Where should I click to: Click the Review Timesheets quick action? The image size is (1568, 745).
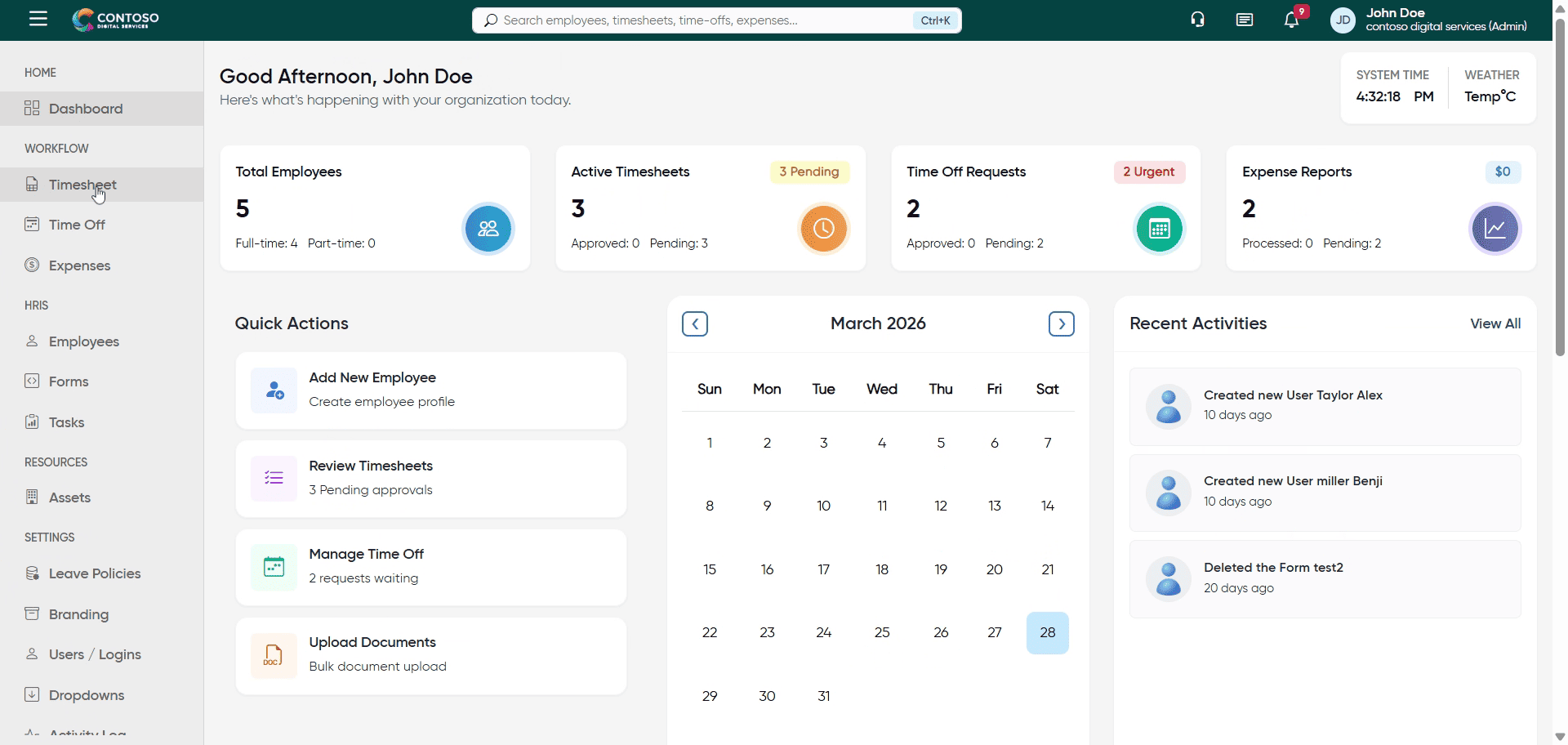(x=430, y=479)
